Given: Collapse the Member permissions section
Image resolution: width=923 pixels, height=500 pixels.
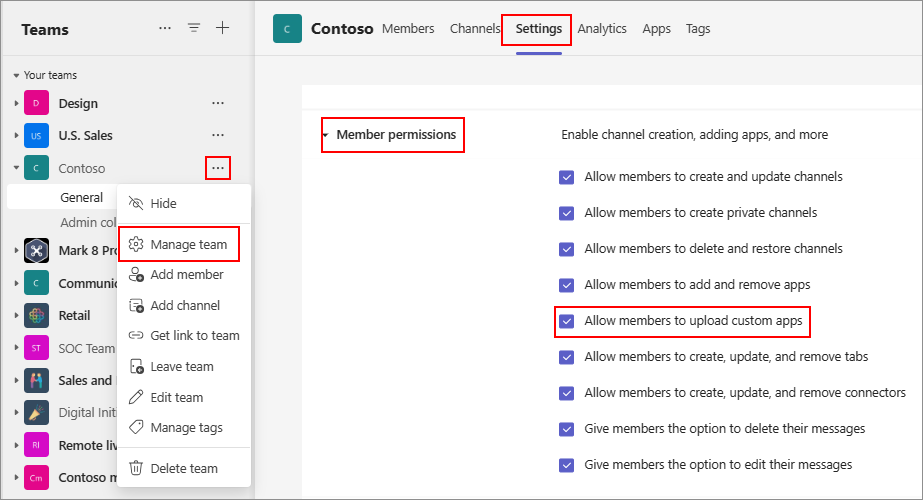Looking at the screenshot, I should 326,135.
